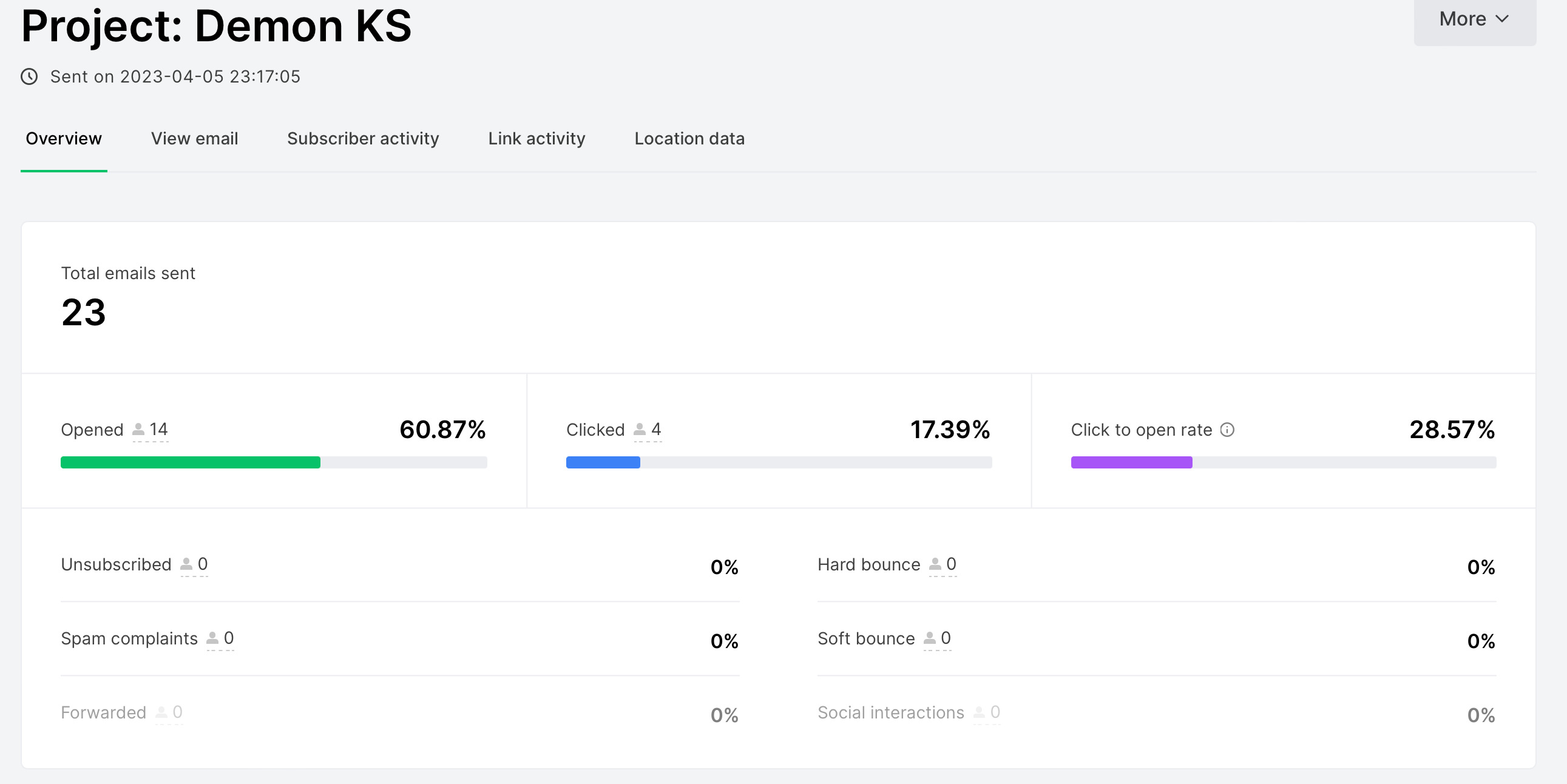
Task: Go to the Link activity tab
Action: pos(536,139)
